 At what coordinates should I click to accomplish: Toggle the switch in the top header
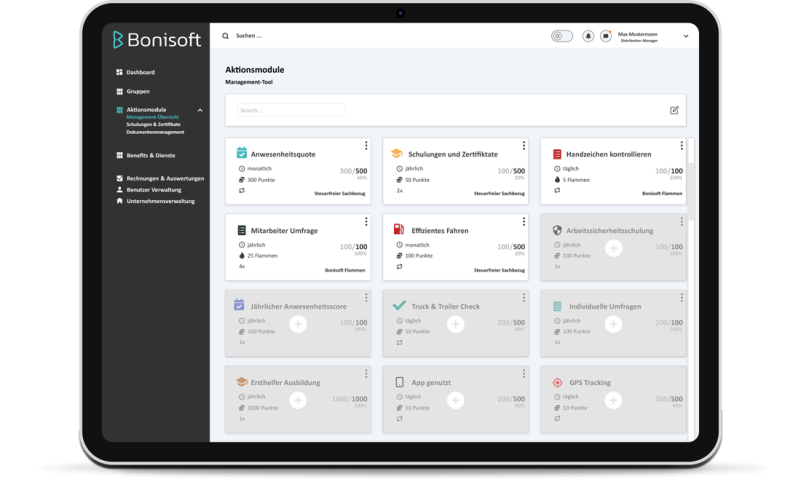562,36
